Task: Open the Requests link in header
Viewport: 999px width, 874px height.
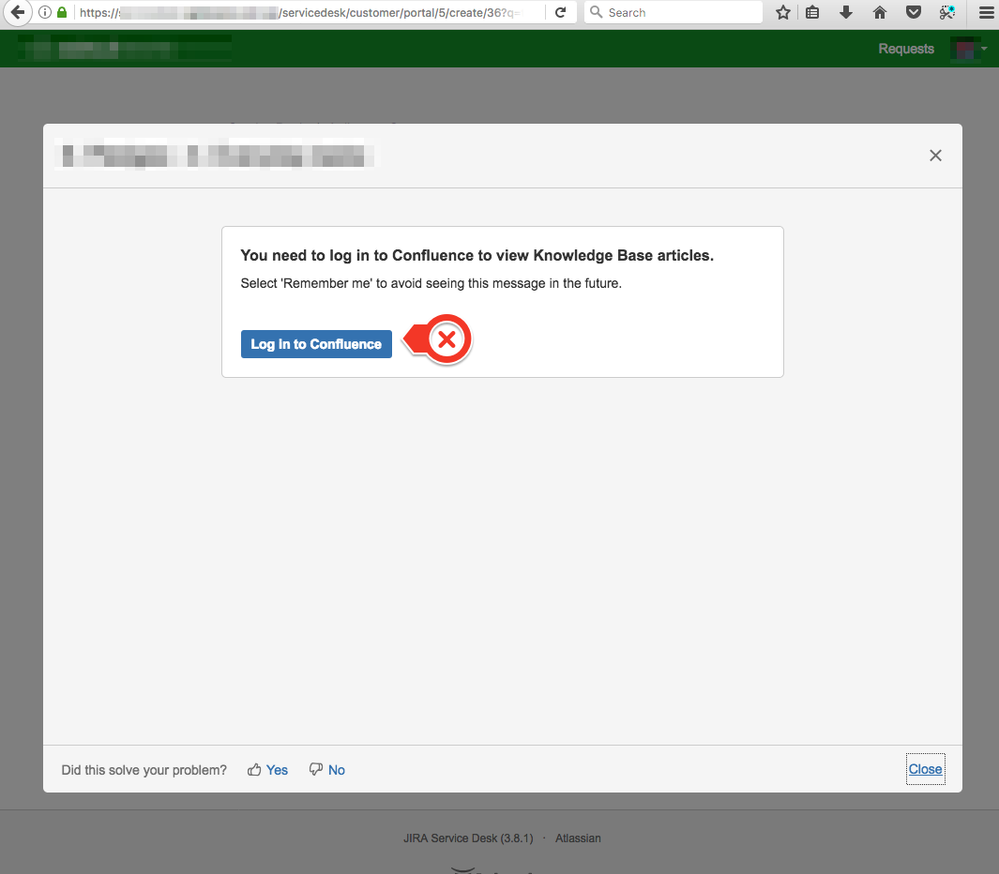Action: (x=906, y=48)
